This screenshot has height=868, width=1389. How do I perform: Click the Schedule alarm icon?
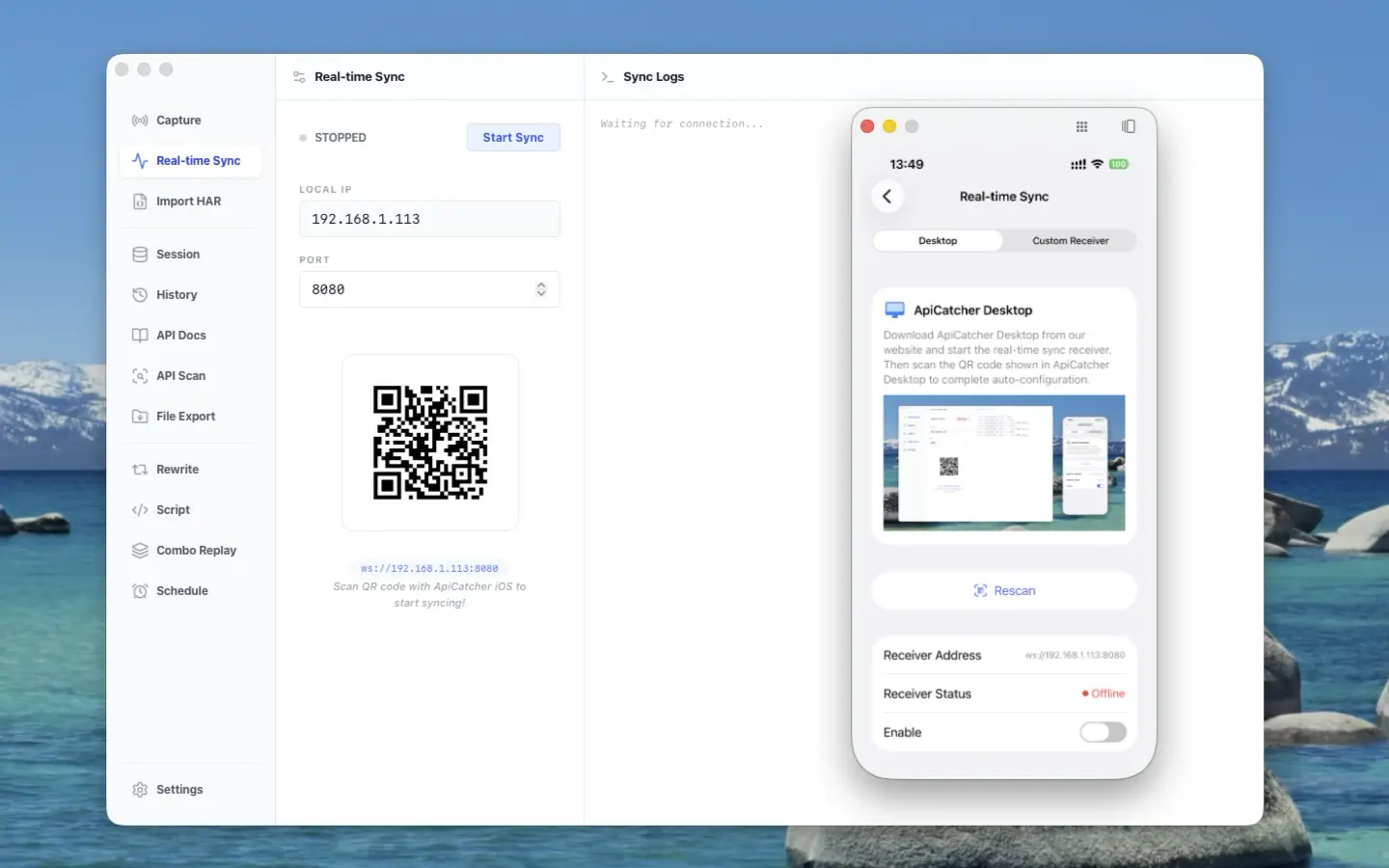click(x=140, y=591)
